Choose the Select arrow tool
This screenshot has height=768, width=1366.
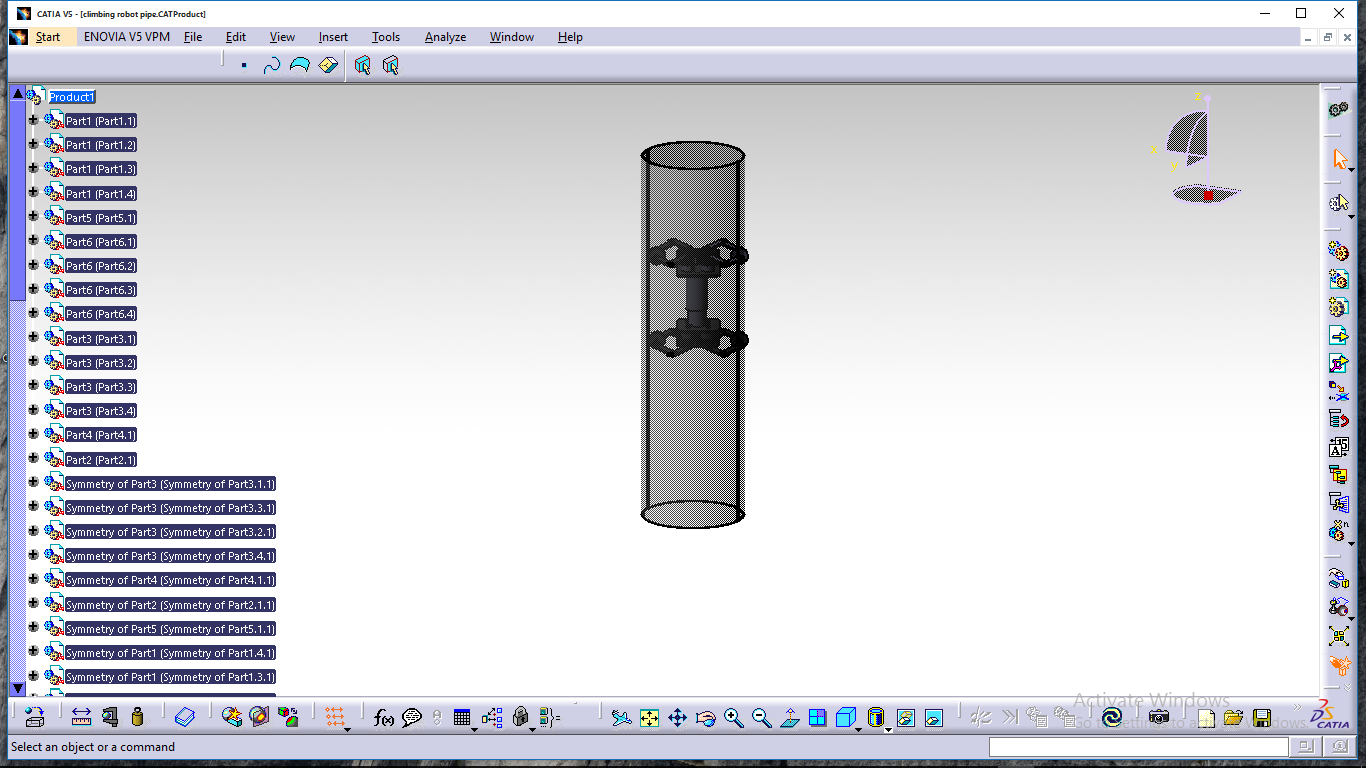1339,159
